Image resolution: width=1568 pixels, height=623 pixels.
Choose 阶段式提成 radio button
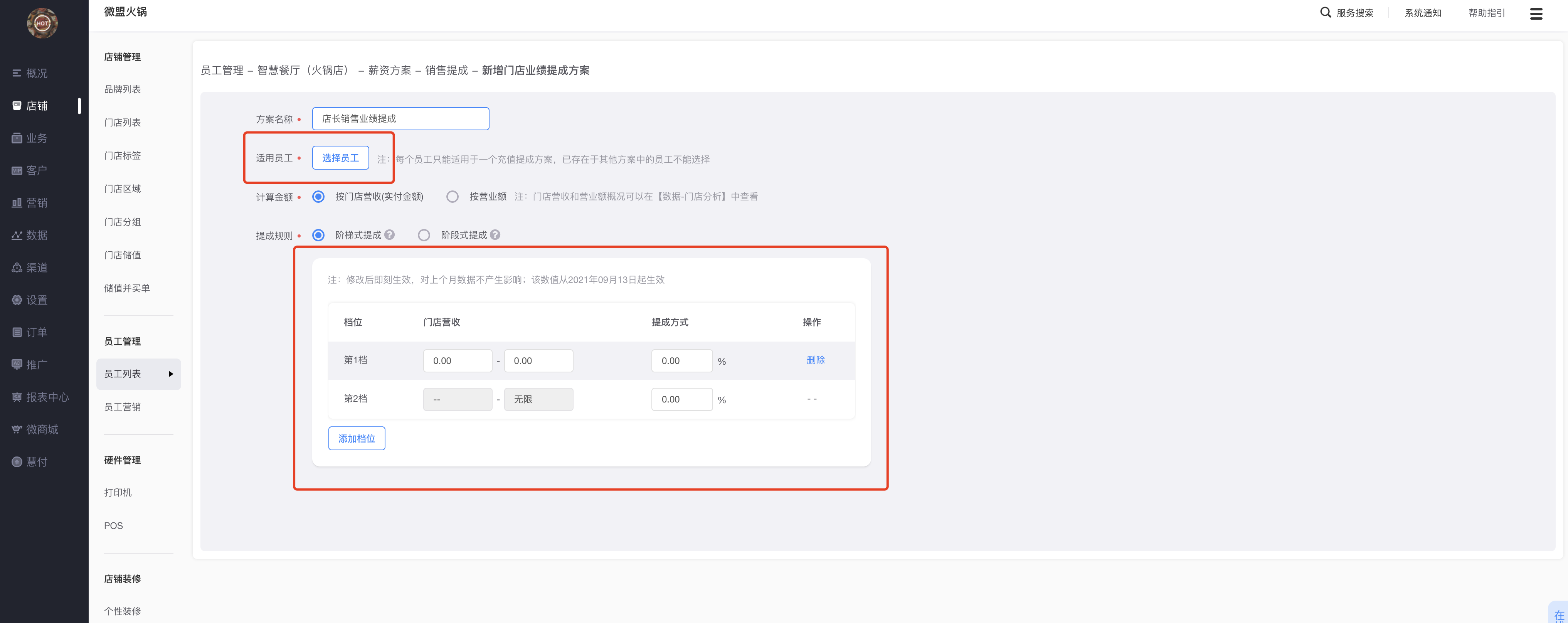[424, 235]
